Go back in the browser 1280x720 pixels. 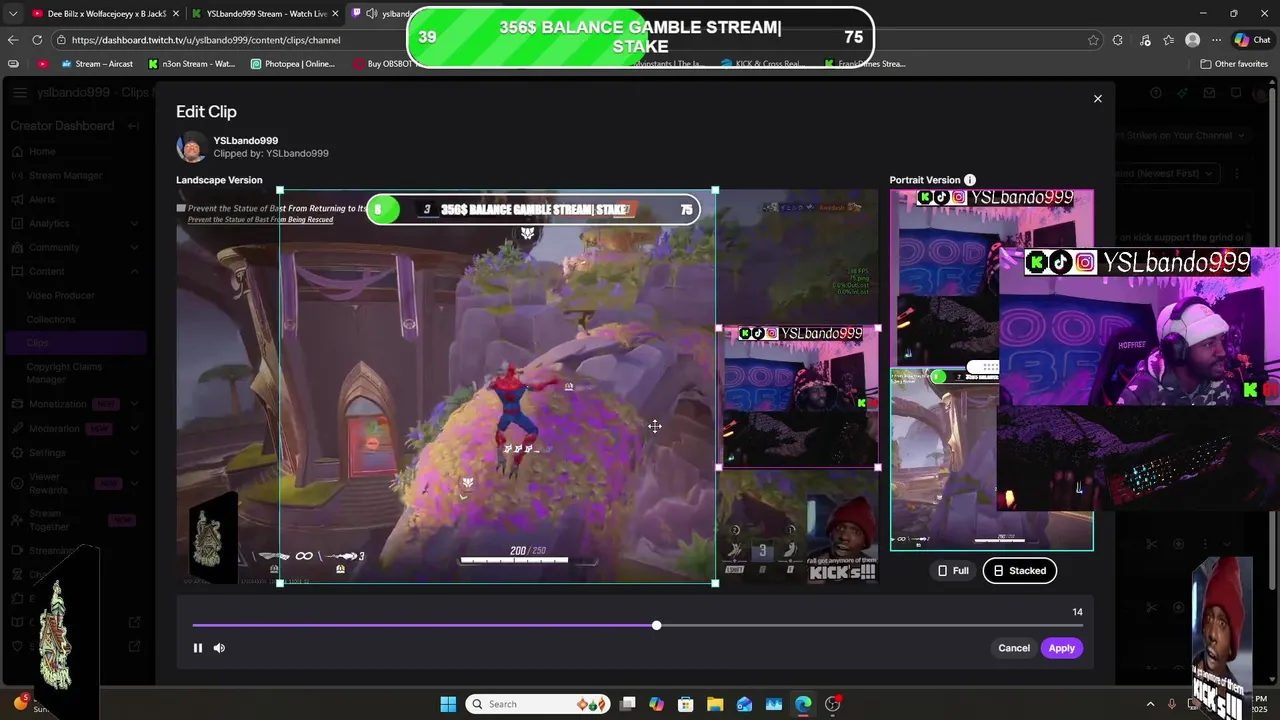12,40
